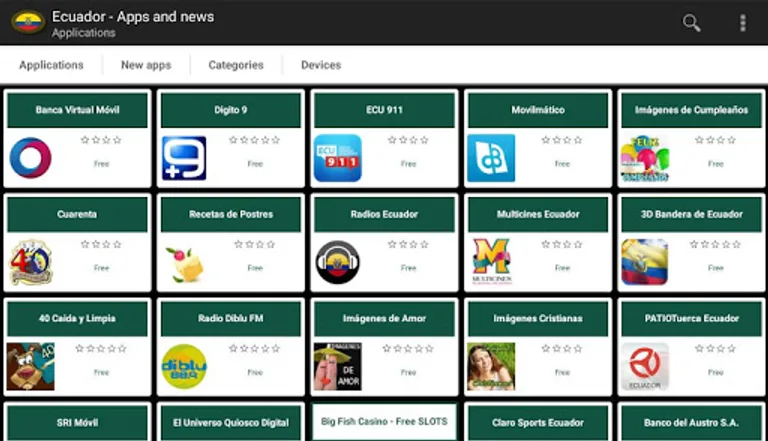
Task: Click the Free label under Movilmático
Action: tap(562, 164)
